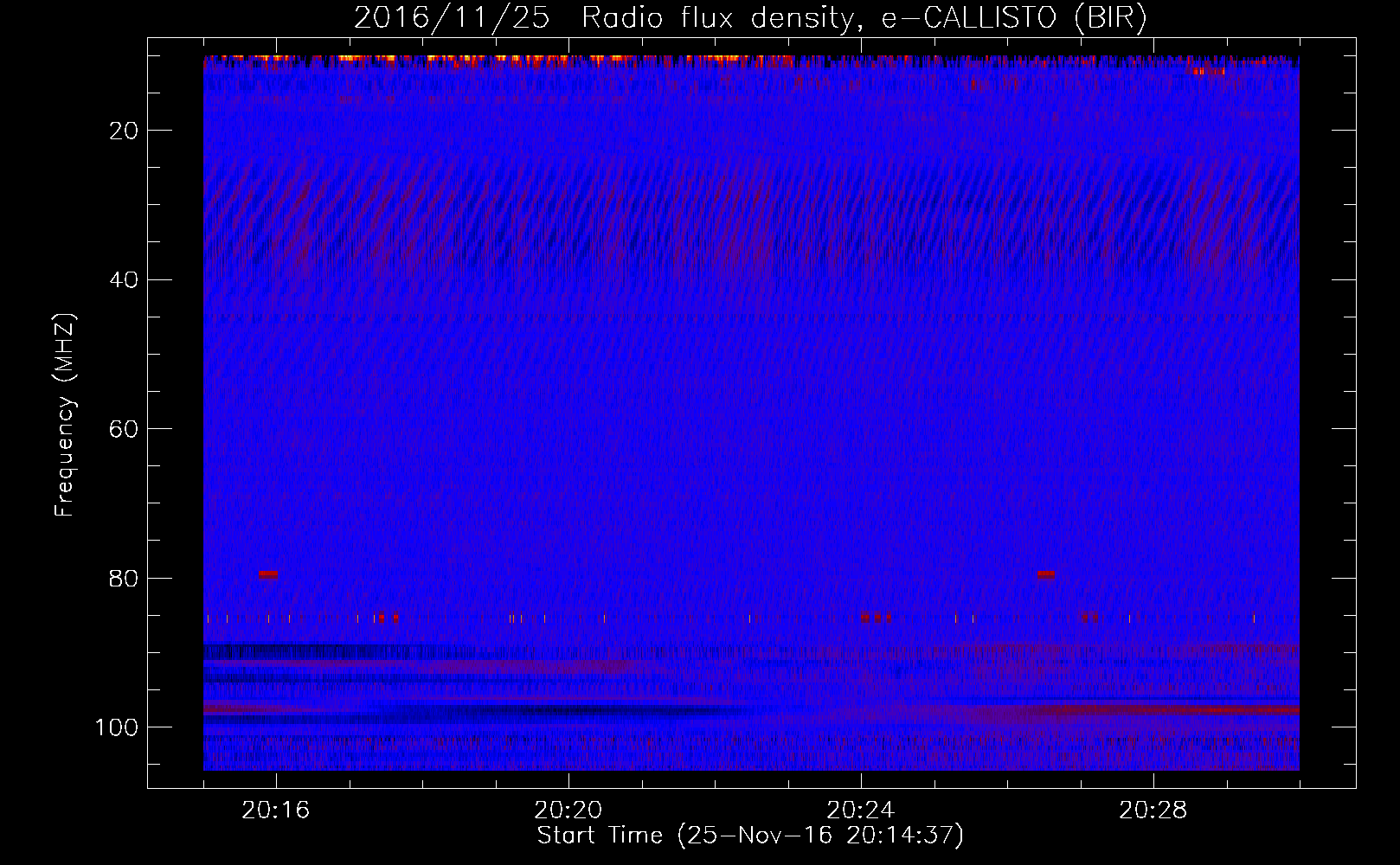
Task: Click the 100 MHz frequency tick label
Action: click(x=117, y=728)
